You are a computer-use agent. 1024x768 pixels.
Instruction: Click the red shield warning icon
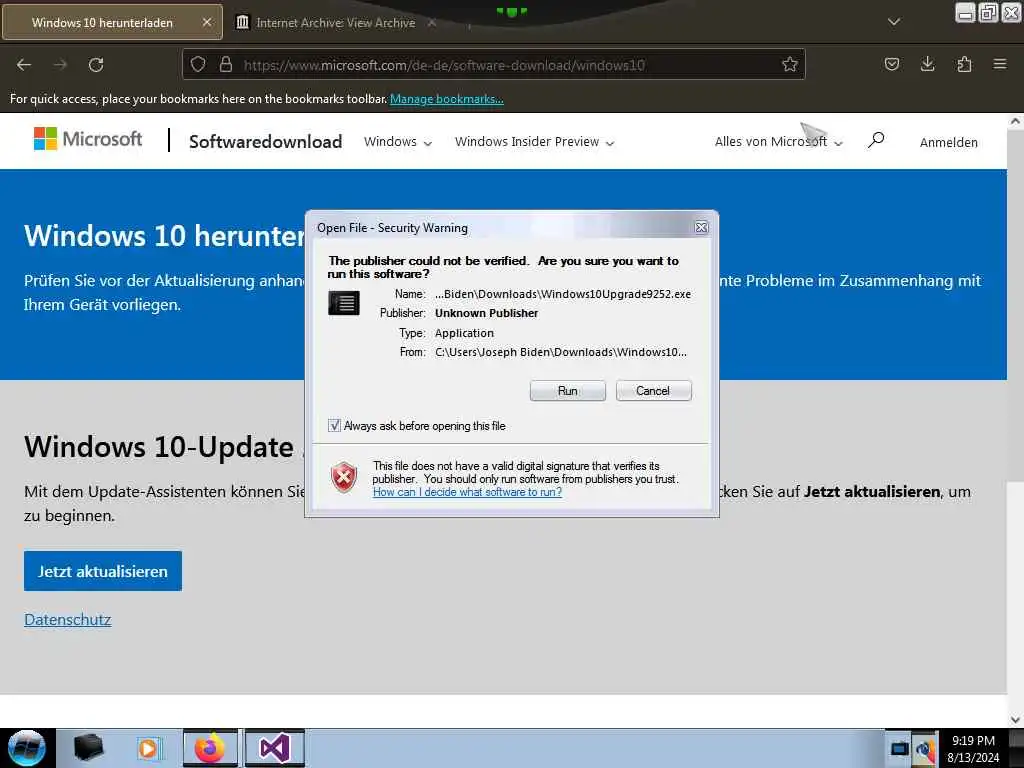344,477
